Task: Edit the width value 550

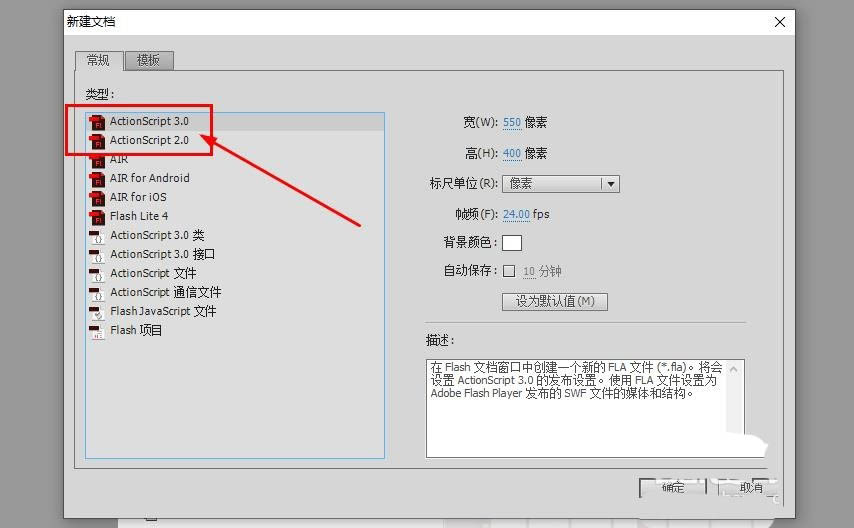Action: [512, 123]
